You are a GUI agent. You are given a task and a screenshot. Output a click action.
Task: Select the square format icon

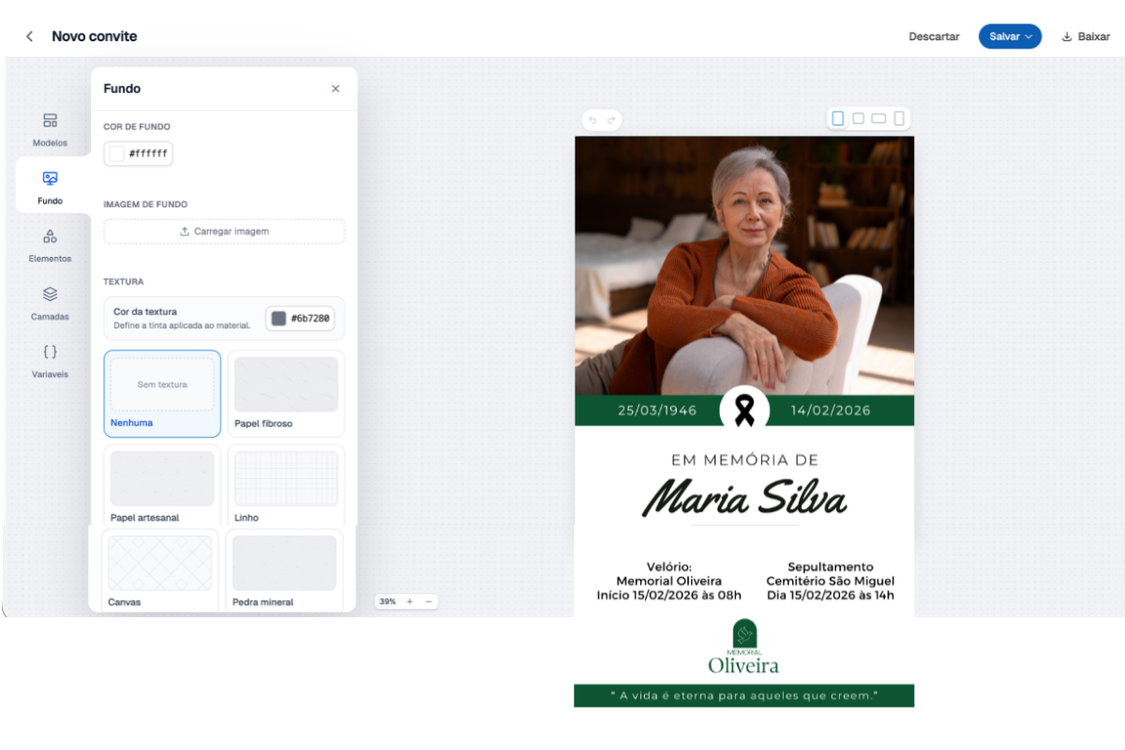tap(858, 118)
